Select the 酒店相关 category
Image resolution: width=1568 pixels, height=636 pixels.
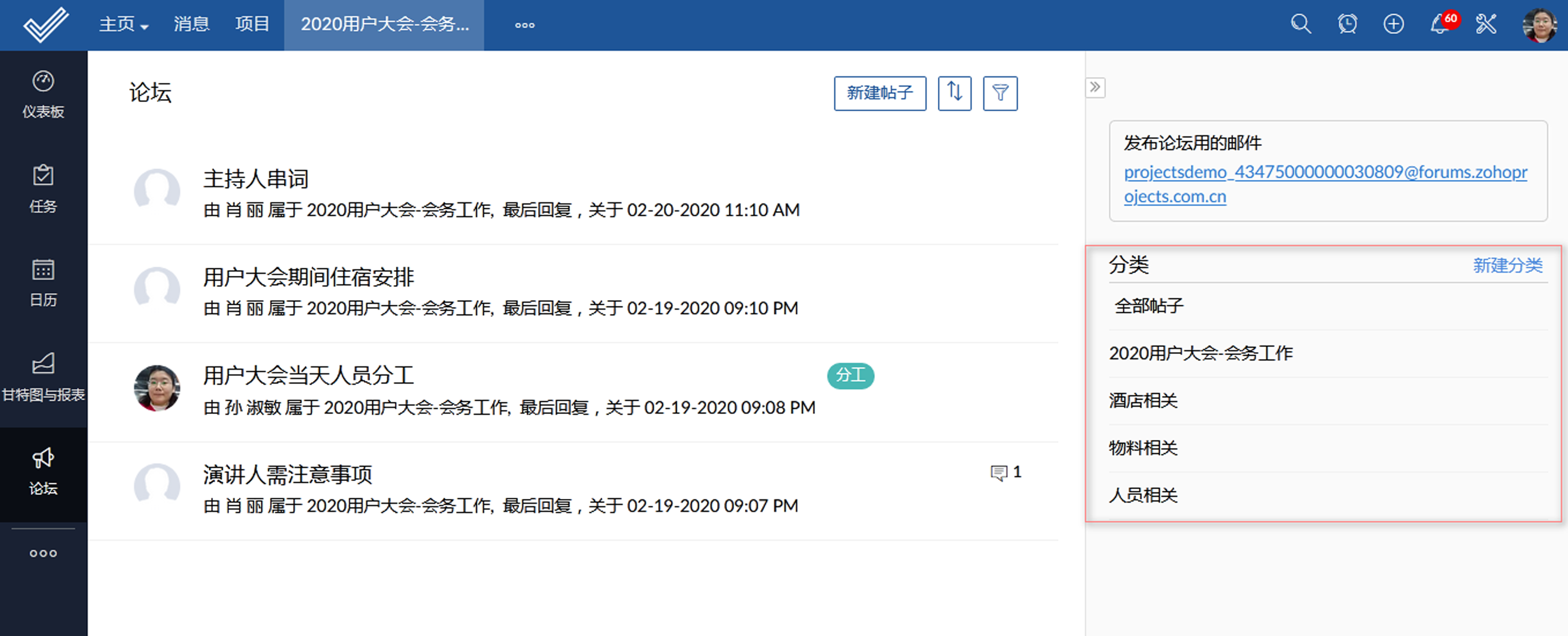tap(1142, 400)
